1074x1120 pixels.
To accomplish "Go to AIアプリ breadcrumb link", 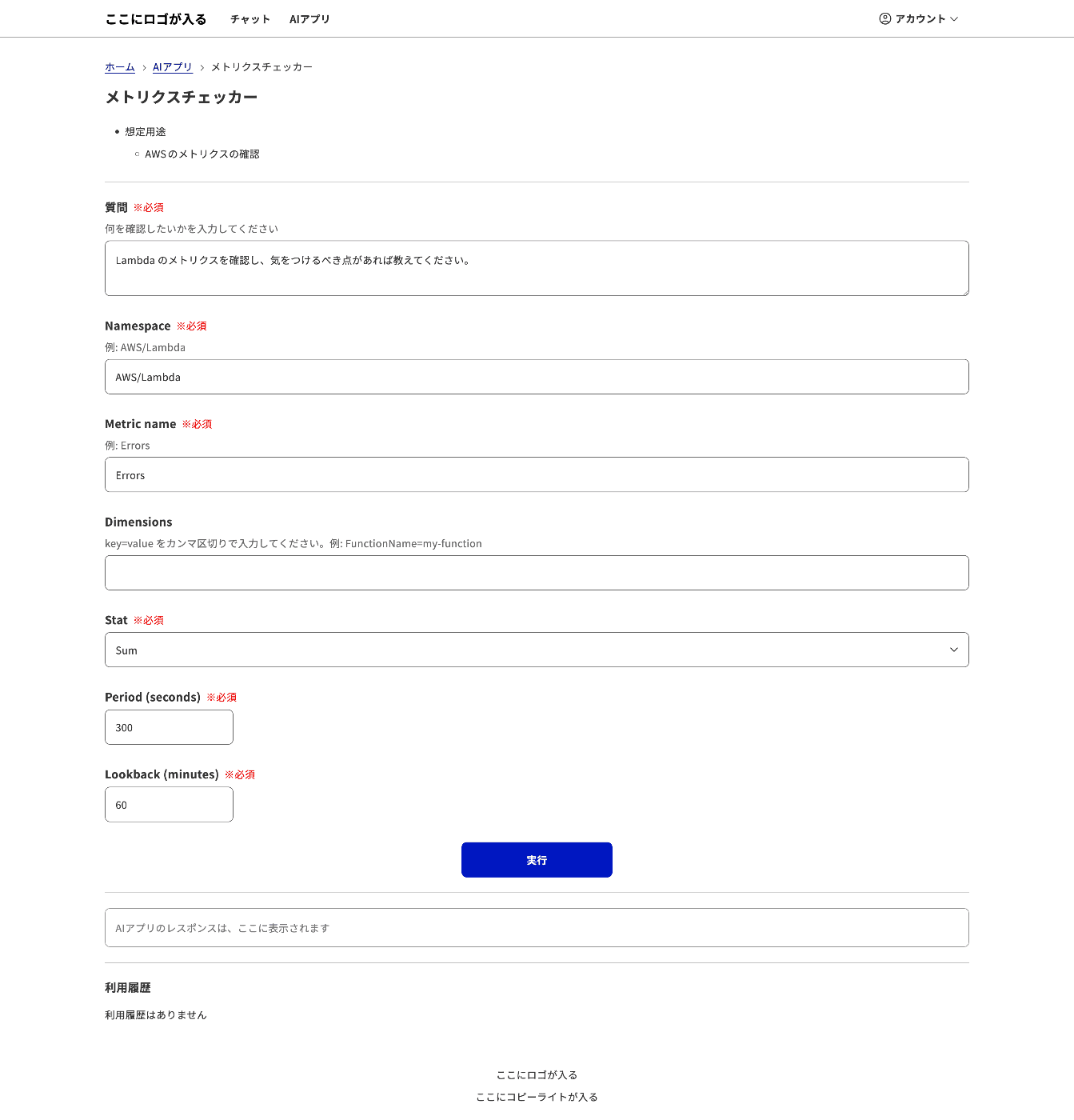I will (173, 67).
